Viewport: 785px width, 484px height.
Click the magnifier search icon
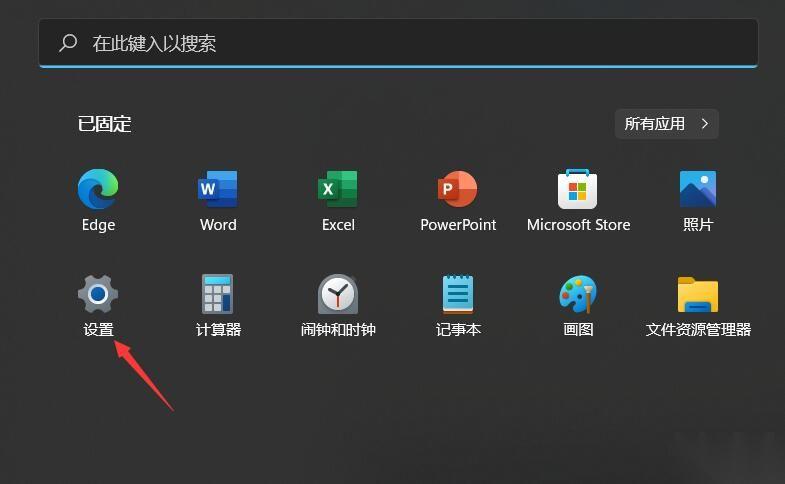click(68, 43)
